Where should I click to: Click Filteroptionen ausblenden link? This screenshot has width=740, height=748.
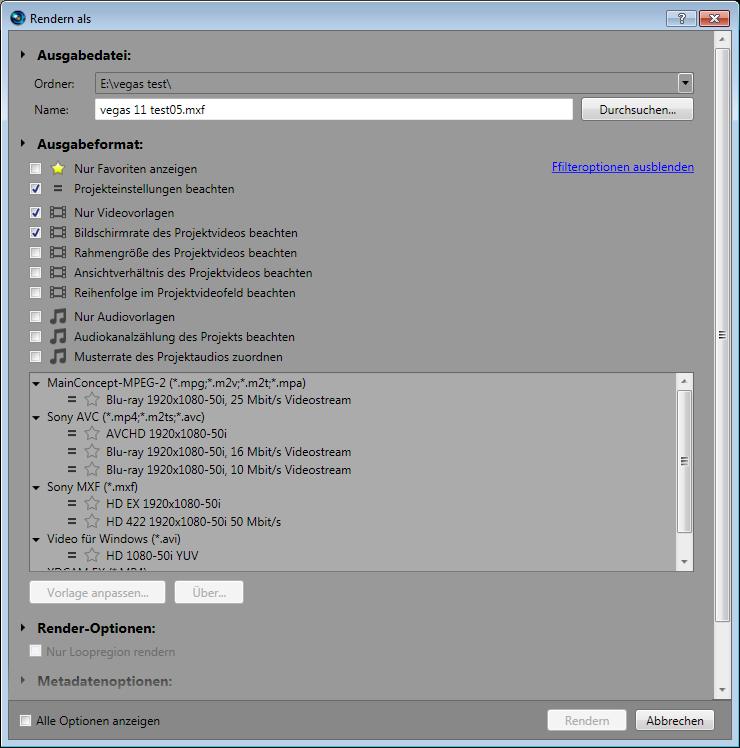click(622, 167)
